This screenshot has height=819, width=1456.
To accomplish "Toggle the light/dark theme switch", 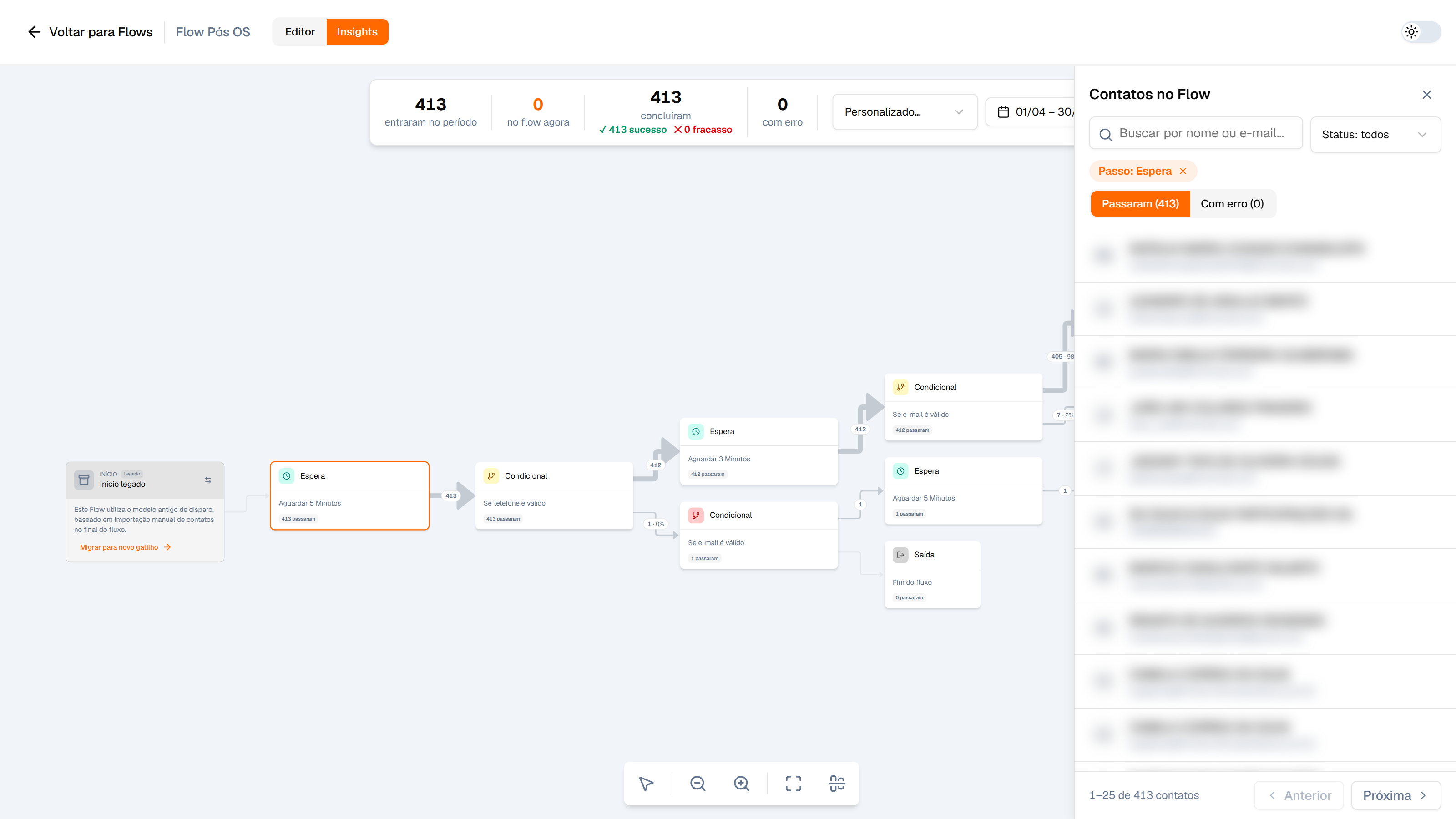I will pyautogui.click(x=1421, y=32).
